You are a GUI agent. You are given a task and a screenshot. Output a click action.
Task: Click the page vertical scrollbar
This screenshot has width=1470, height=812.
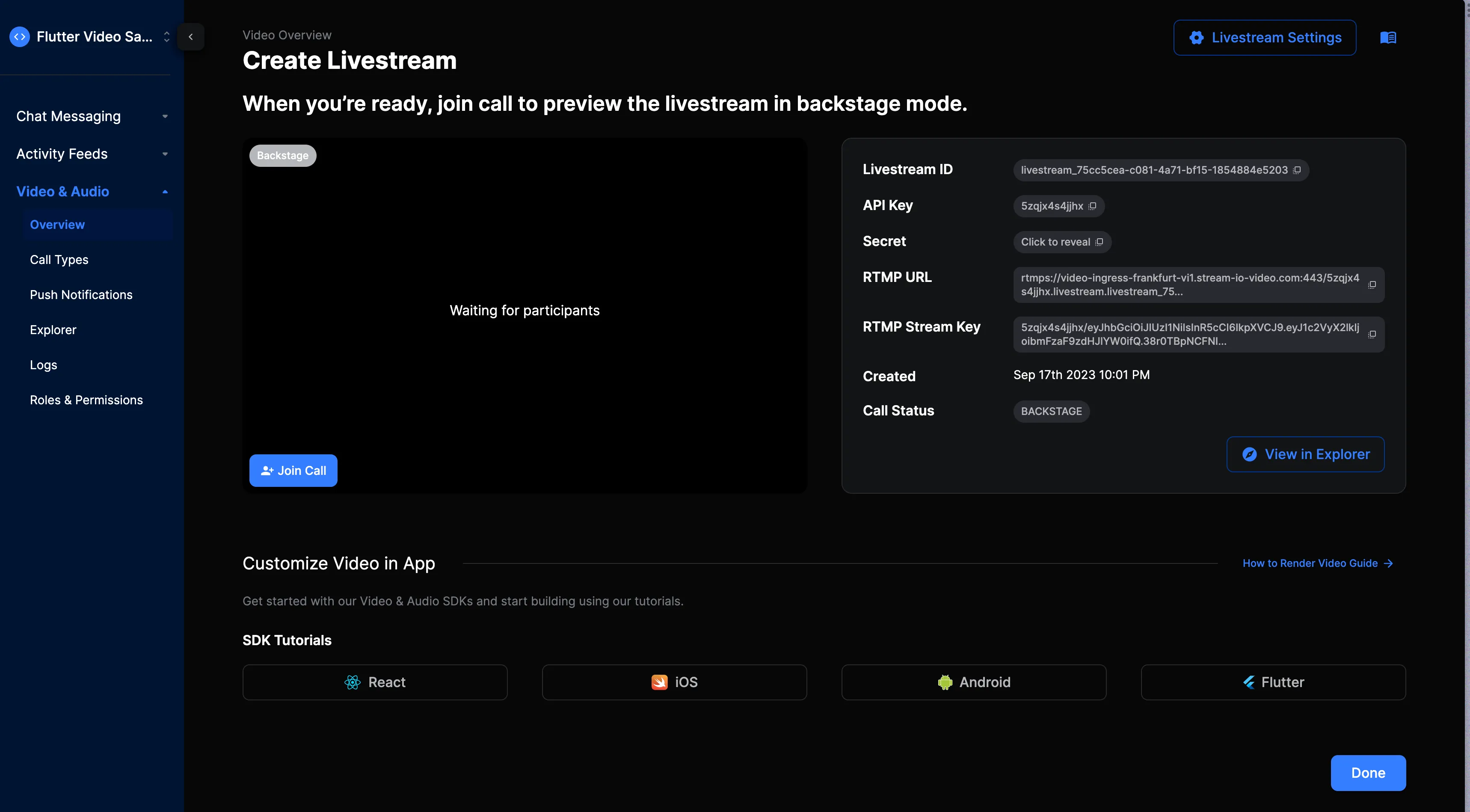(1467, 406)
